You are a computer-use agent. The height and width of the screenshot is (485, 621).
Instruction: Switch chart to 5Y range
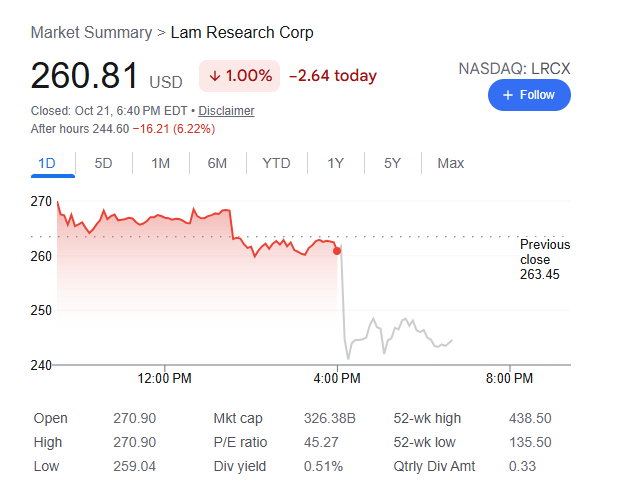tap(392, 163)
